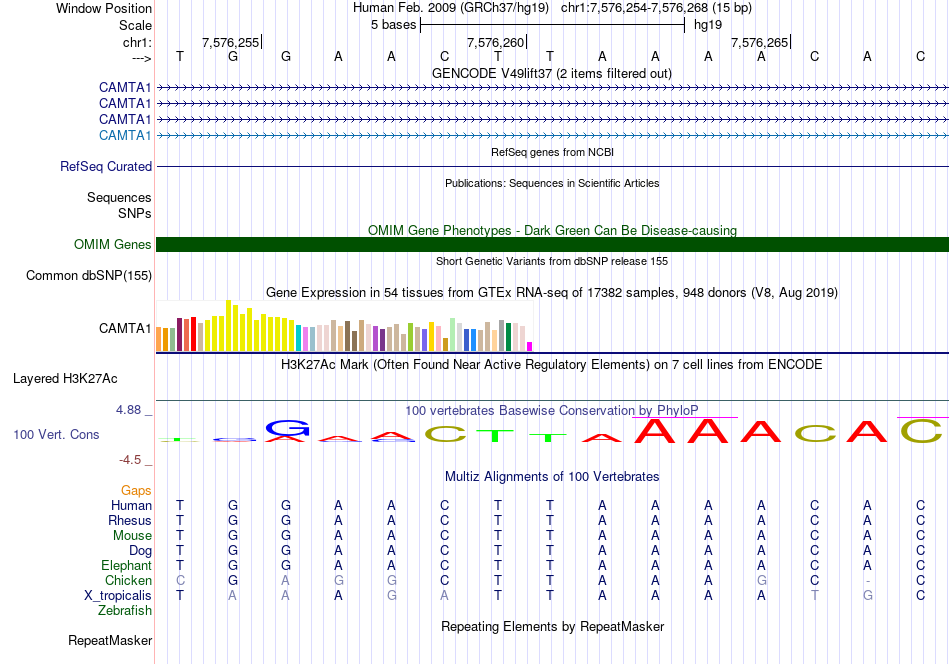Open Repeating Elements by RepeatMasker title

point(552,626)
